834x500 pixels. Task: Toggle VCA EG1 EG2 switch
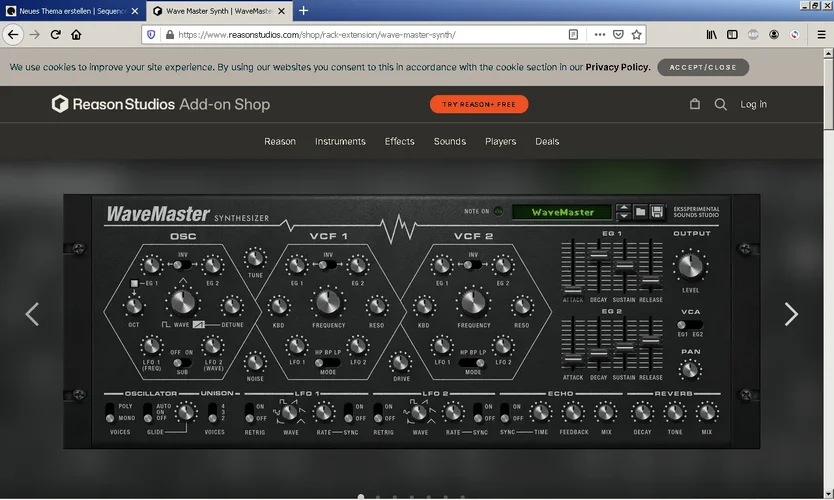click(x=690, y=324)
